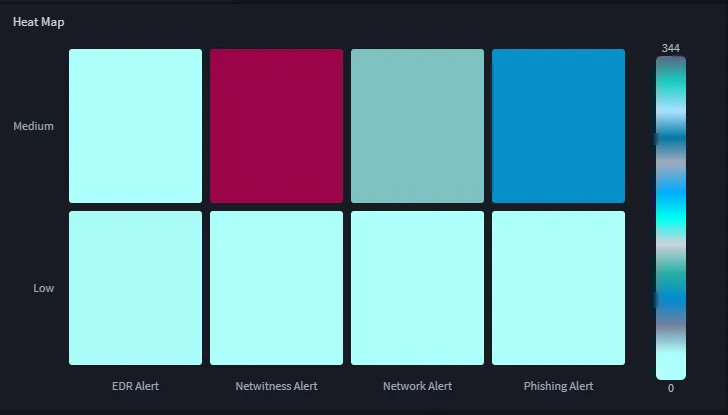This screenshot has height=415, width=728.
Task: Select the red Medium Netwitness Alert cell
Action: point(277,126)
